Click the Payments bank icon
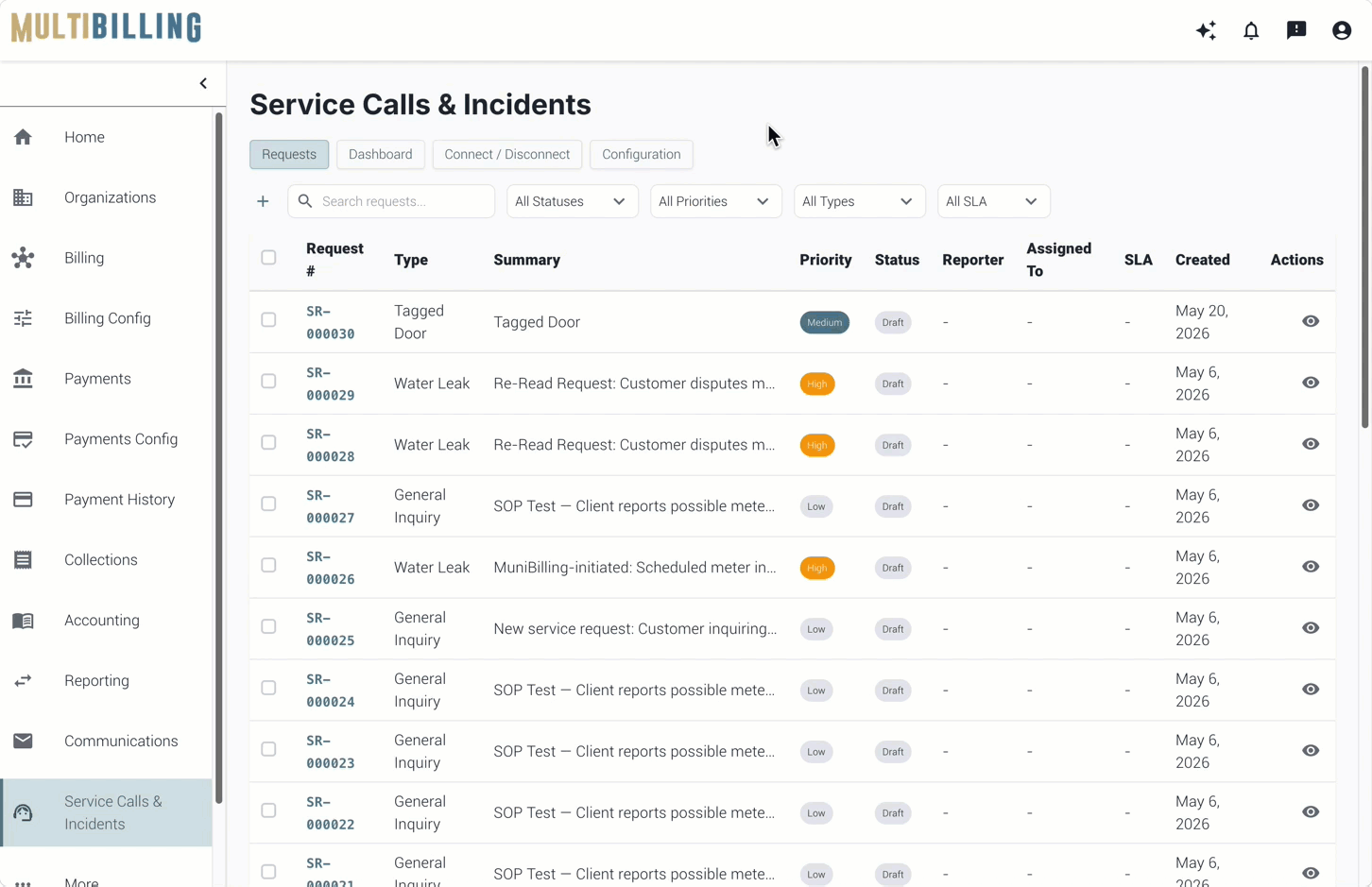The image size is (1372, 887). tap(23, 379)
